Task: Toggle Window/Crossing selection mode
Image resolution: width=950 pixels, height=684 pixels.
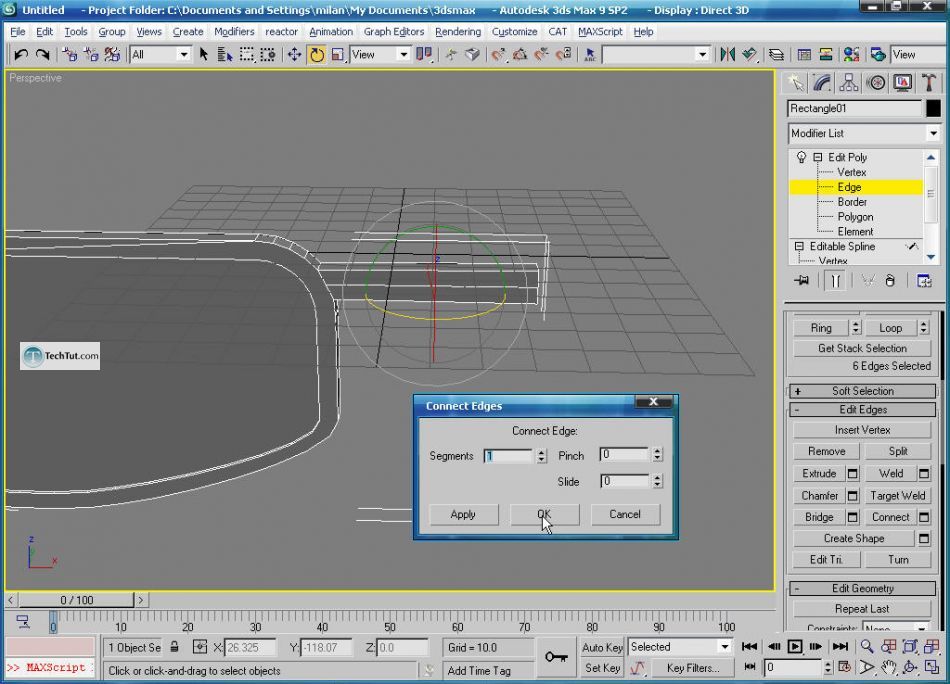Action: [x=268, y=55]
